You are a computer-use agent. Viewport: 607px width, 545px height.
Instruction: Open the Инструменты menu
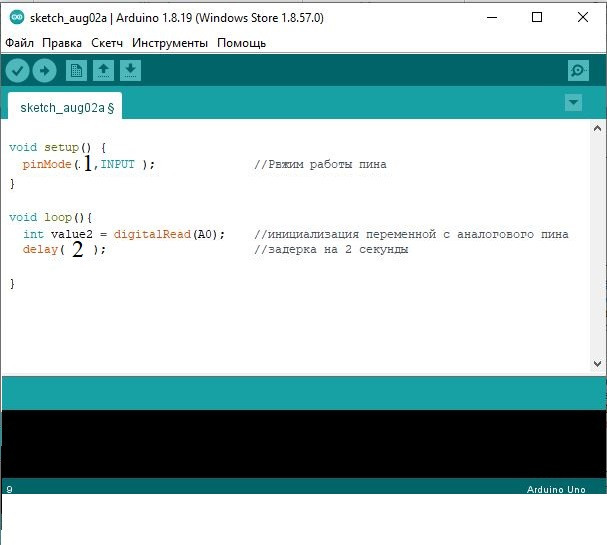coord(170,43)
